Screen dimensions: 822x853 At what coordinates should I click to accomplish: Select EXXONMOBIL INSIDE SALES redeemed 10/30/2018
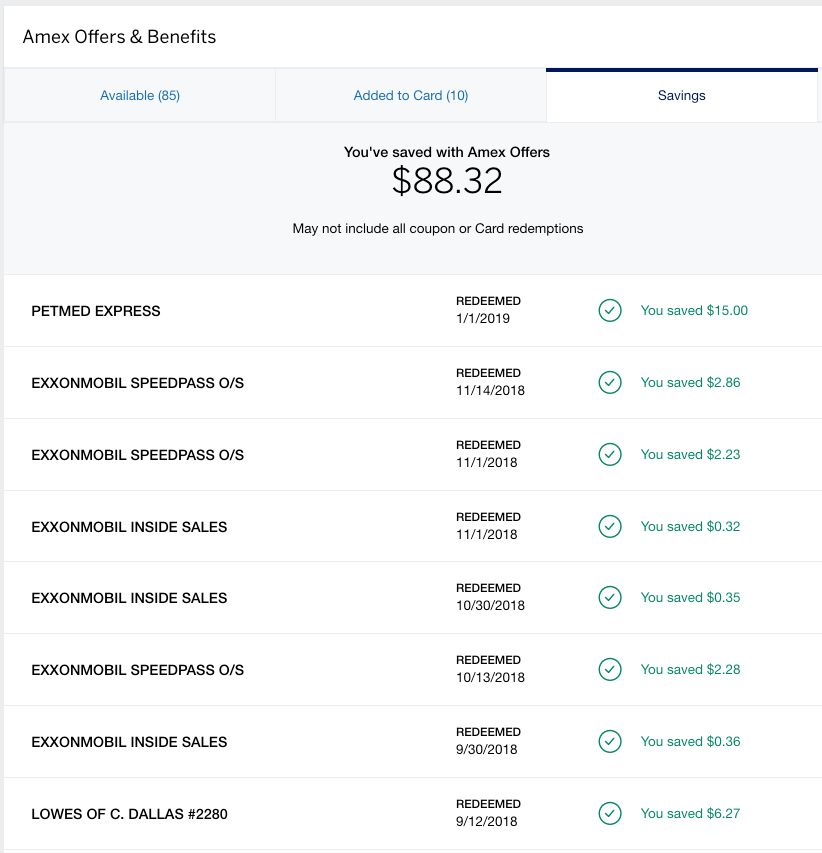pos(129,598)
